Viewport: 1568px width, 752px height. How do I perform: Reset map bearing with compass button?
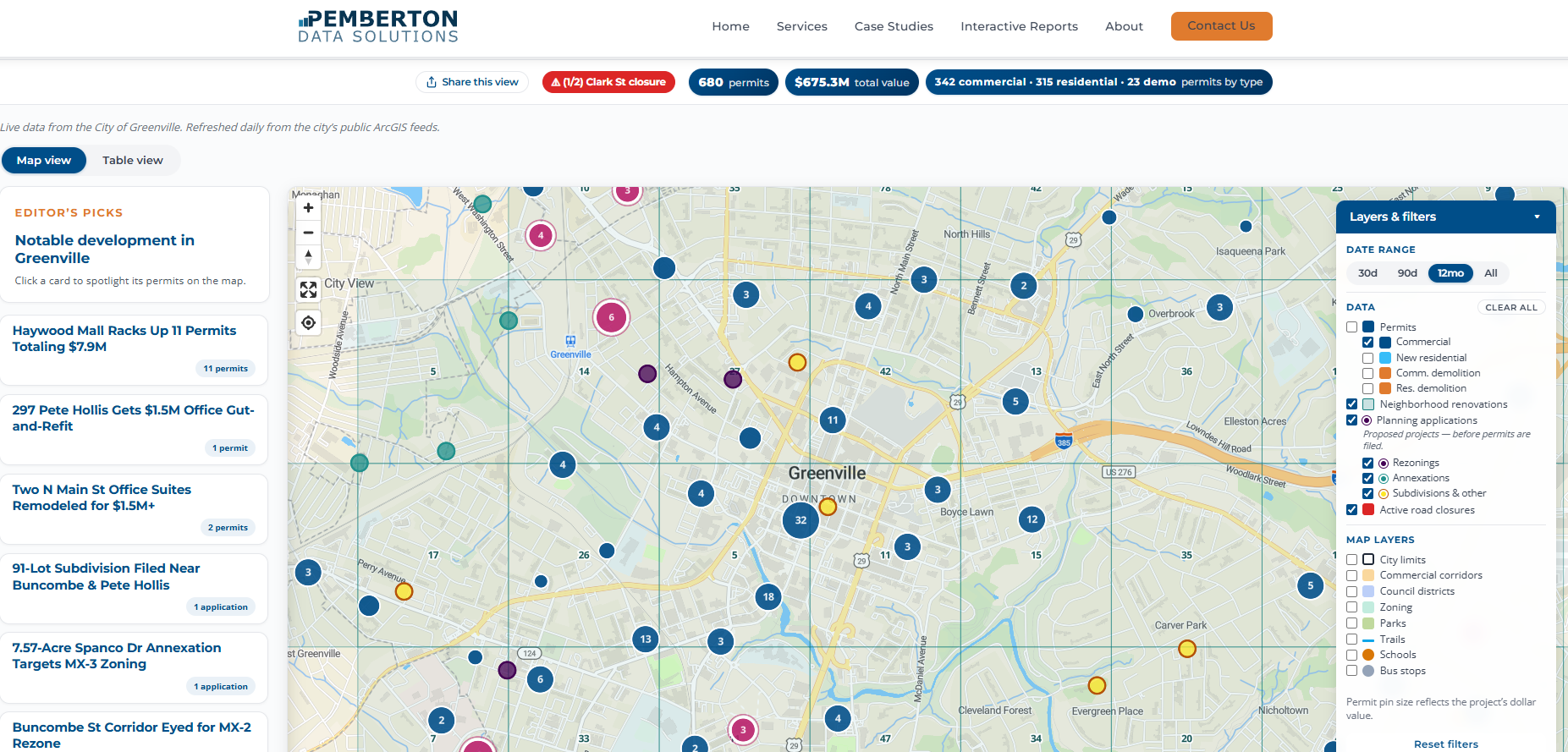(308, 256)
